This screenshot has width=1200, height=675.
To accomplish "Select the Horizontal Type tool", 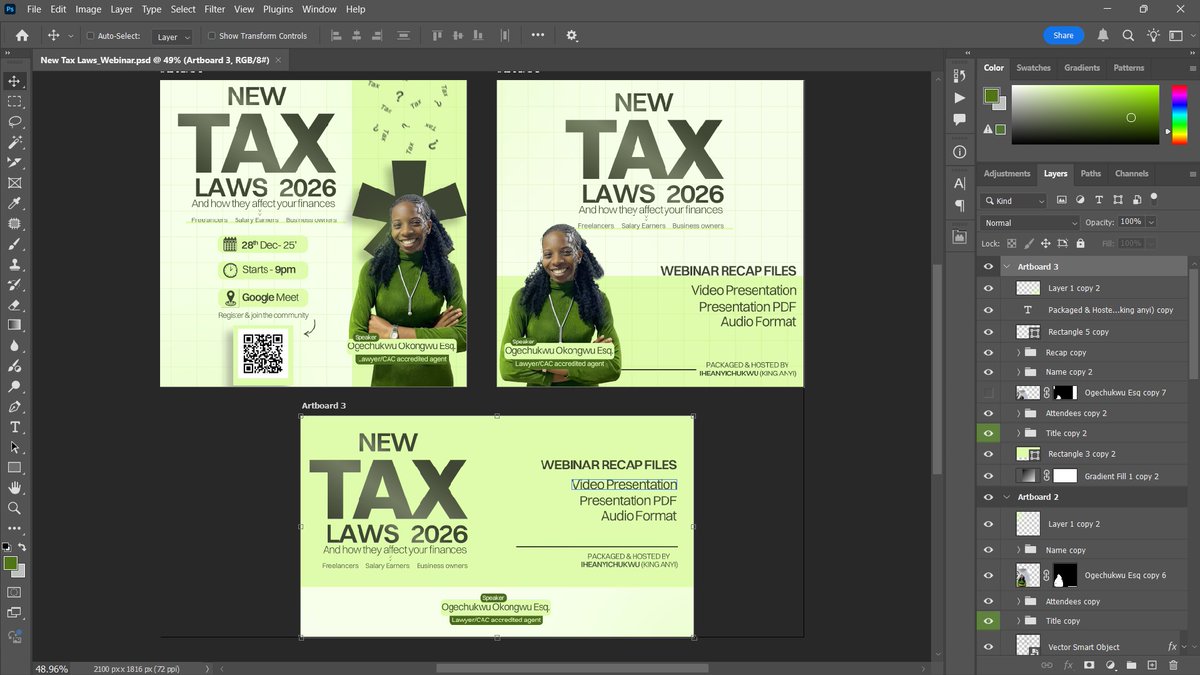I will pos(14,427).
